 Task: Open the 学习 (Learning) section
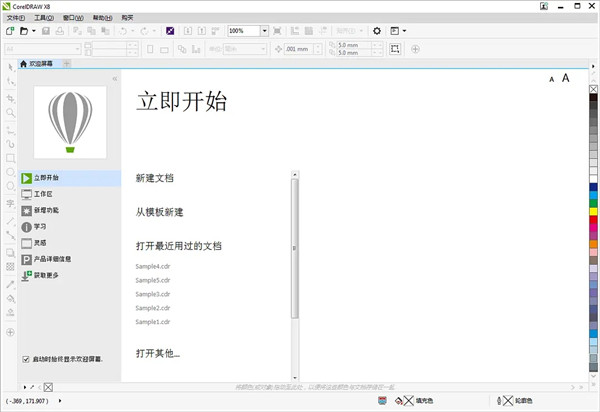(x=40, y=226)
